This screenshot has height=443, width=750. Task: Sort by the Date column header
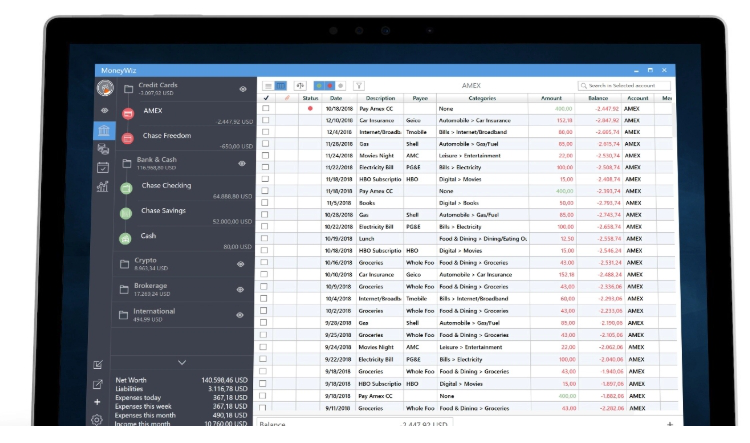tap(336, 98)
